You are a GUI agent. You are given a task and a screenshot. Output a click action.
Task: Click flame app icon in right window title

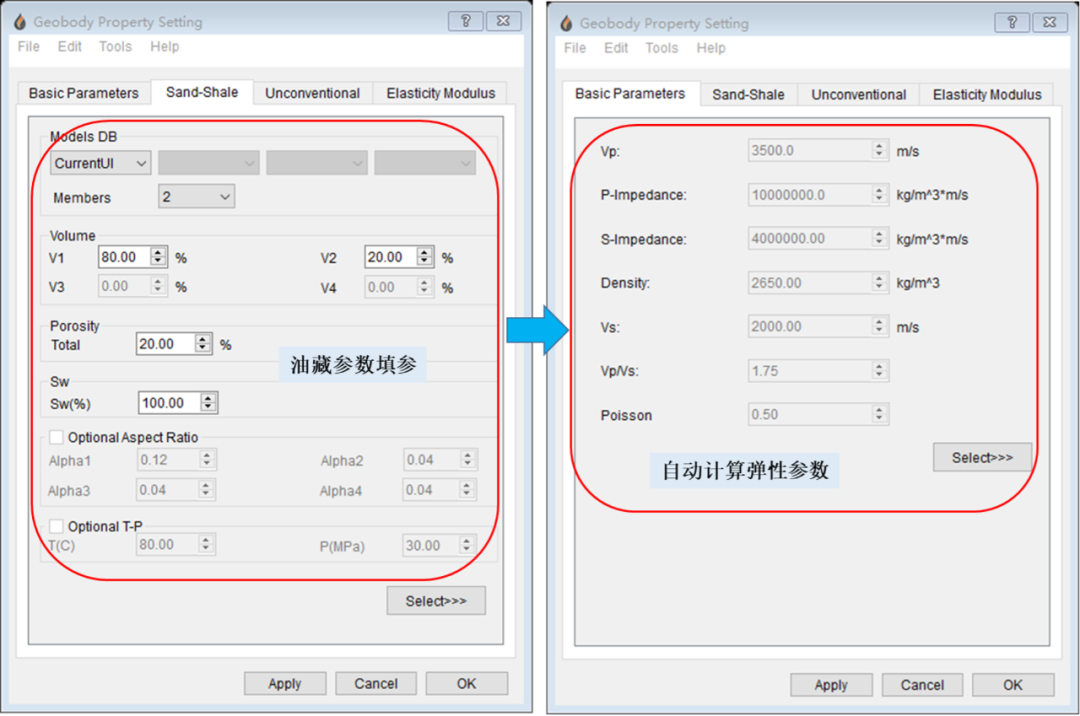click(566, 23)
